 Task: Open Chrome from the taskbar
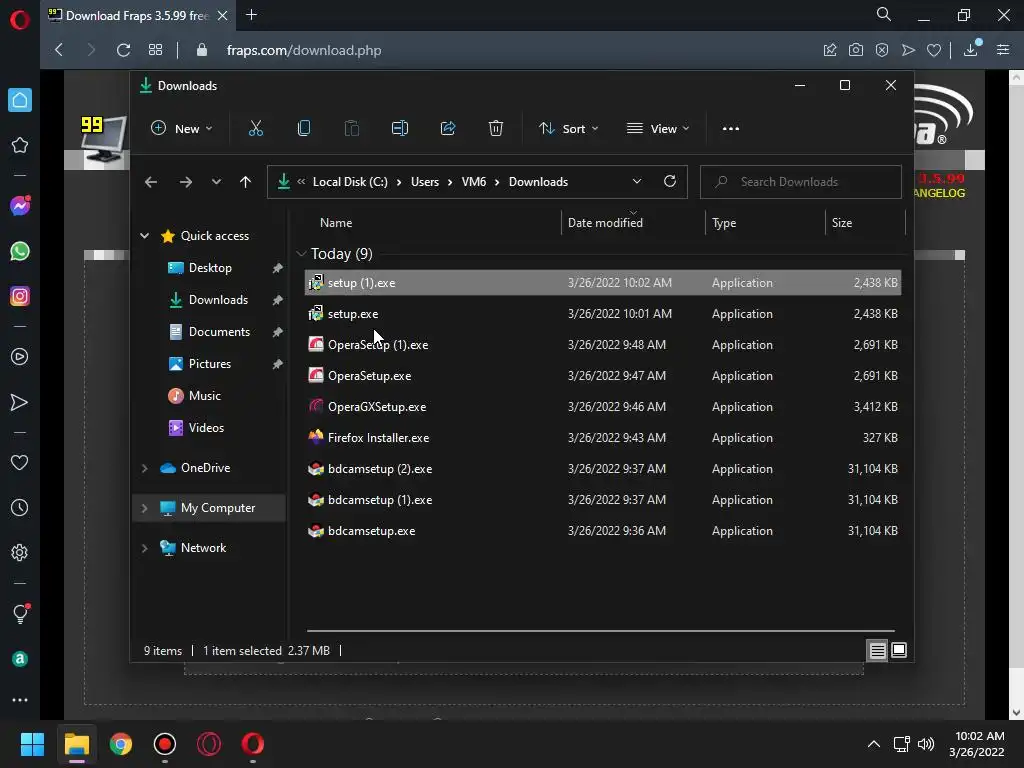coord(121,744)
